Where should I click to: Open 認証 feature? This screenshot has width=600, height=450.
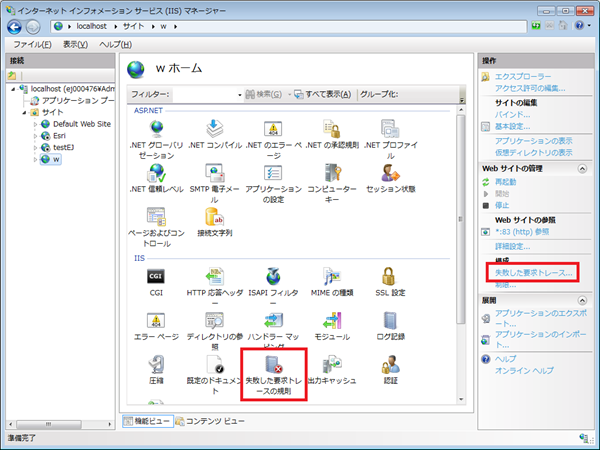click(390, 370)
